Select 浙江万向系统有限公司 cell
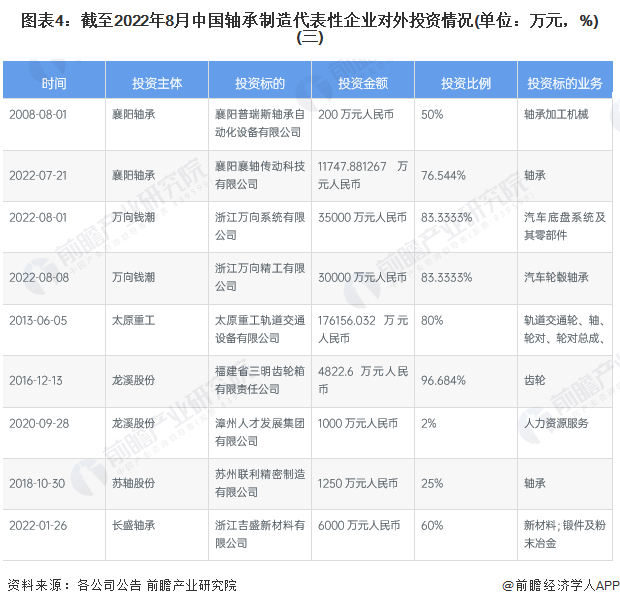This screenshot has height=606, width=620. pos(260,226)
